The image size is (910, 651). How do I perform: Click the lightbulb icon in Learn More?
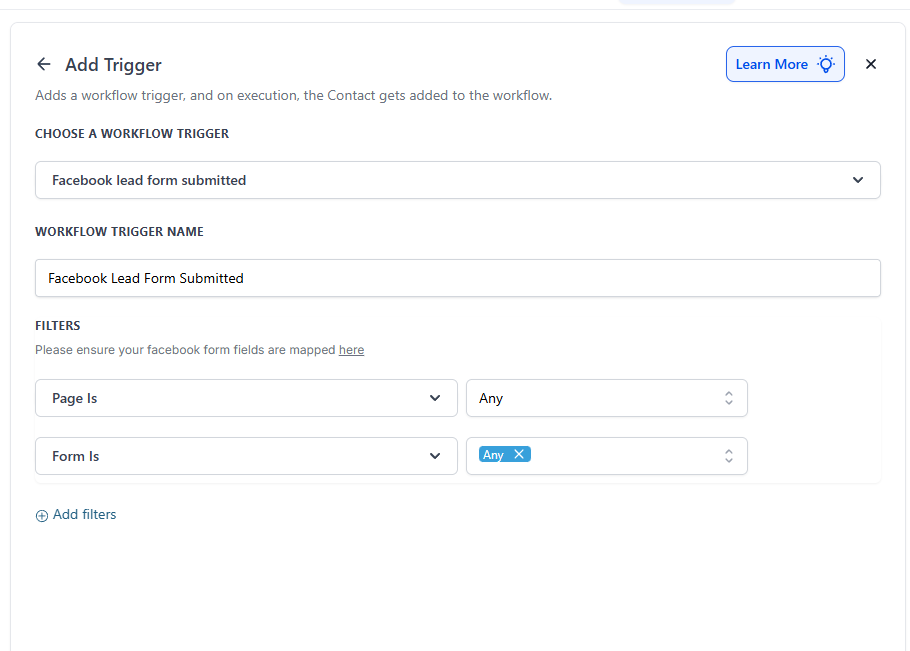coord(825,64)
